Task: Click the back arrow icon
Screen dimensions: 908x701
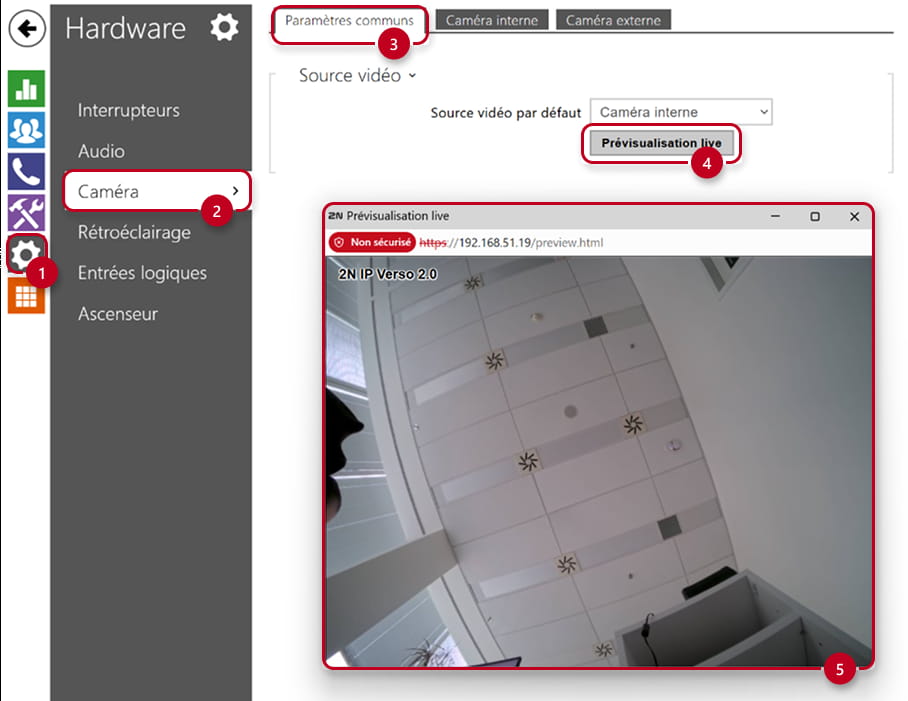Action: coord(27,28)
